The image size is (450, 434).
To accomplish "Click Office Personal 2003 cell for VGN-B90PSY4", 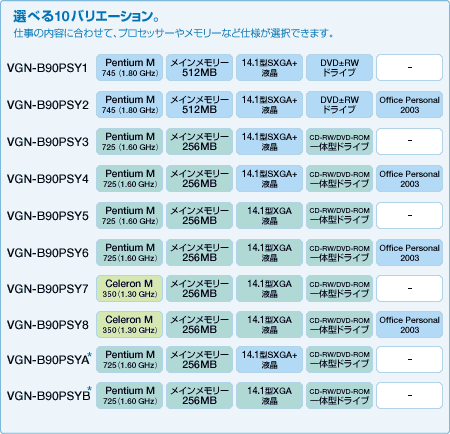I will tap(409, 179).
